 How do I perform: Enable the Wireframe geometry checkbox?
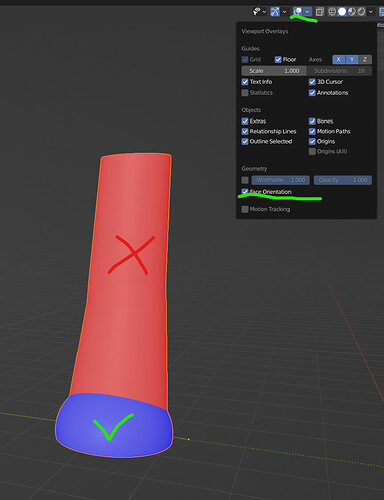pyautogui.click(x=245, y=180)
